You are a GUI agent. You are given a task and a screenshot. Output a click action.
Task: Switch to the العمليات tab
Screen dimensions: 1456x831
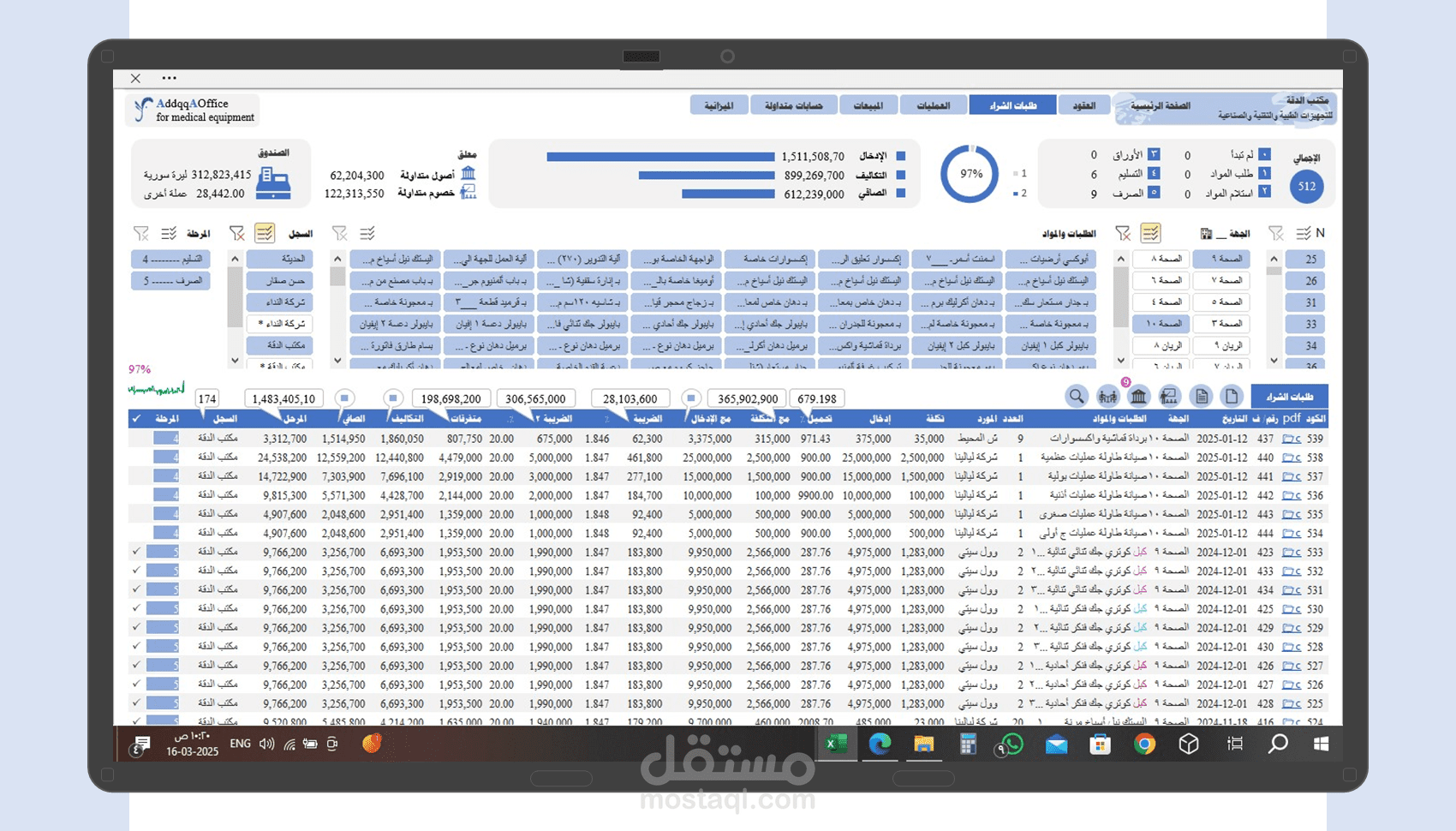[x=934, y=105]
